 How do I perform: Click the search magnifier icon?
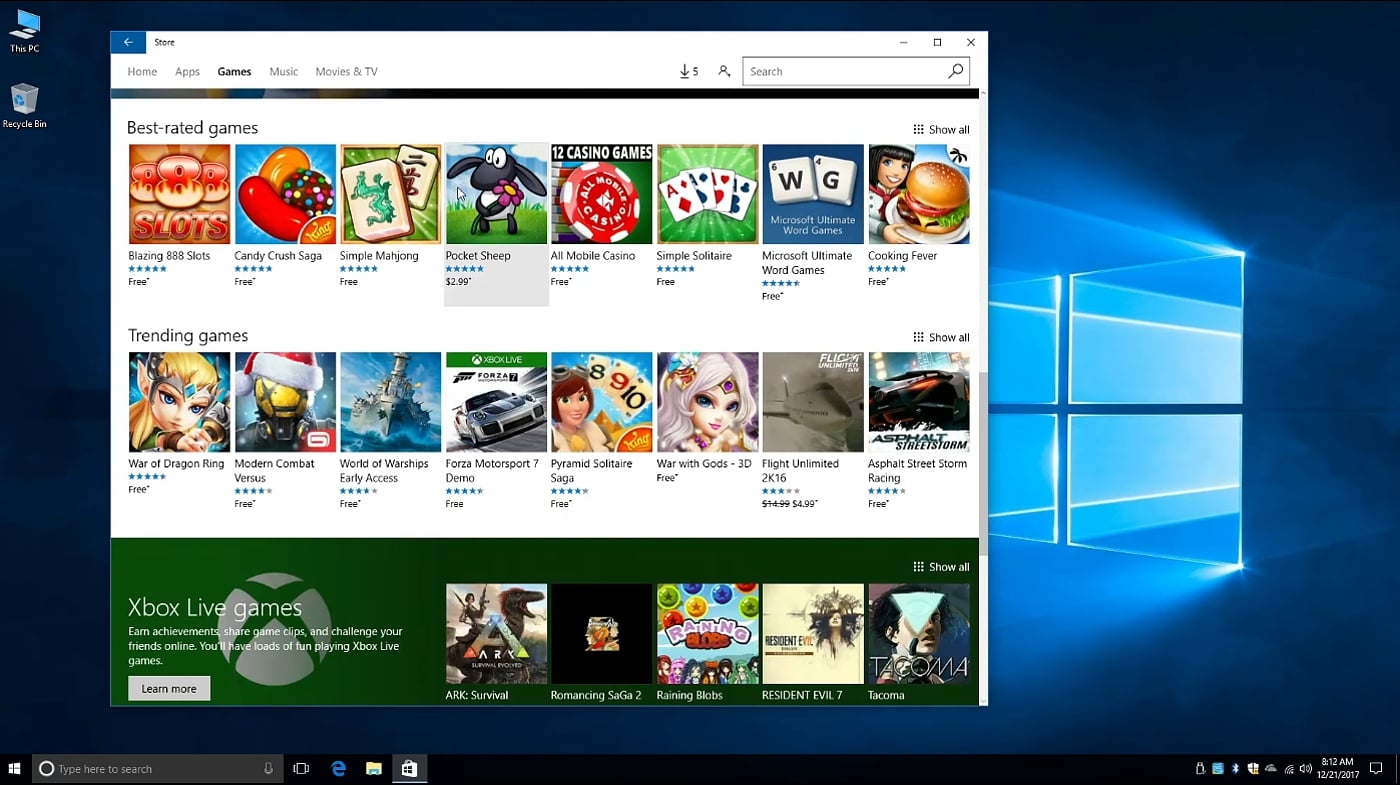point(955,71)
